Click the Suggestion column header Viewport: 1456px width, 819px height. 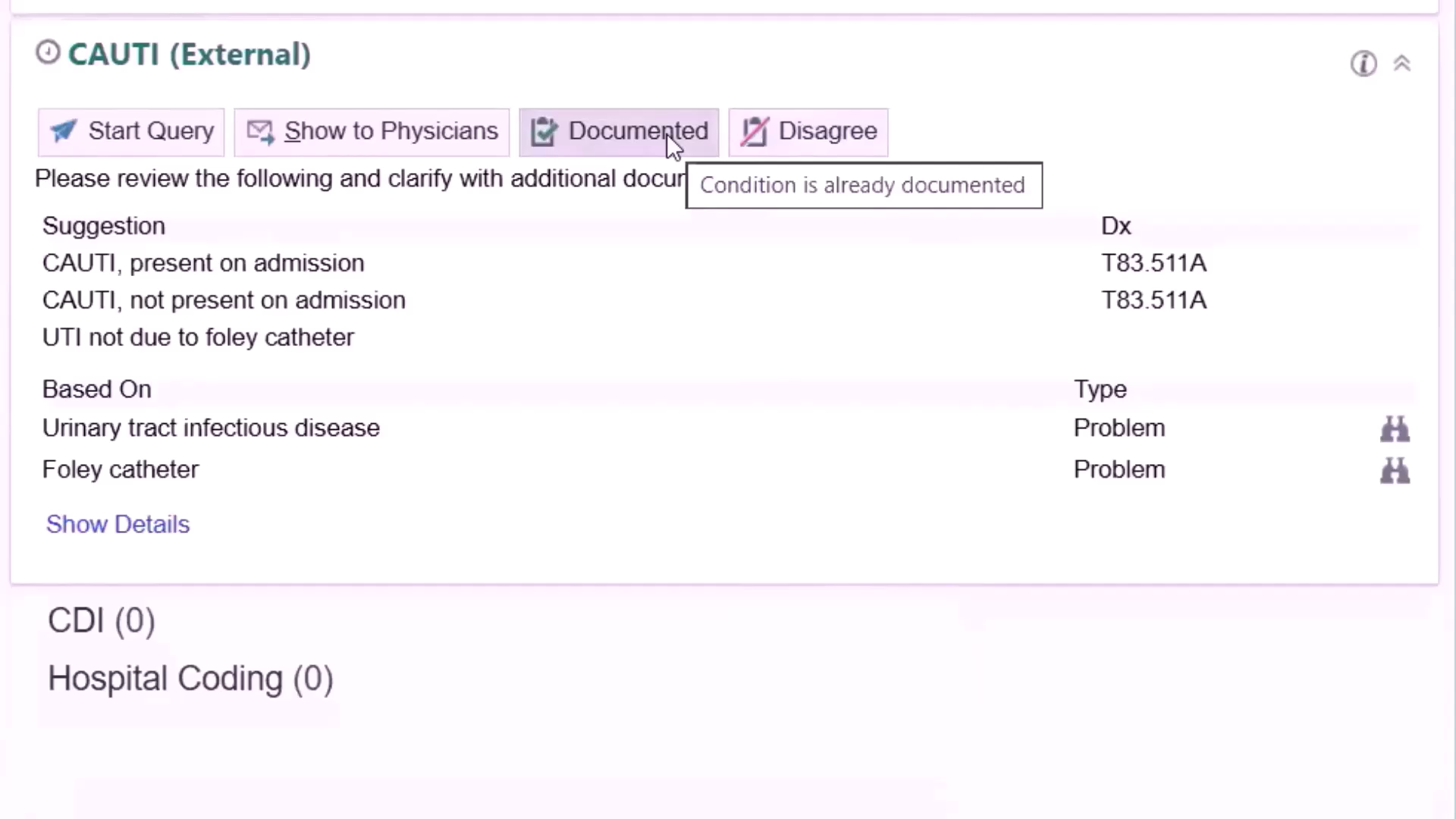coord(104,226)
